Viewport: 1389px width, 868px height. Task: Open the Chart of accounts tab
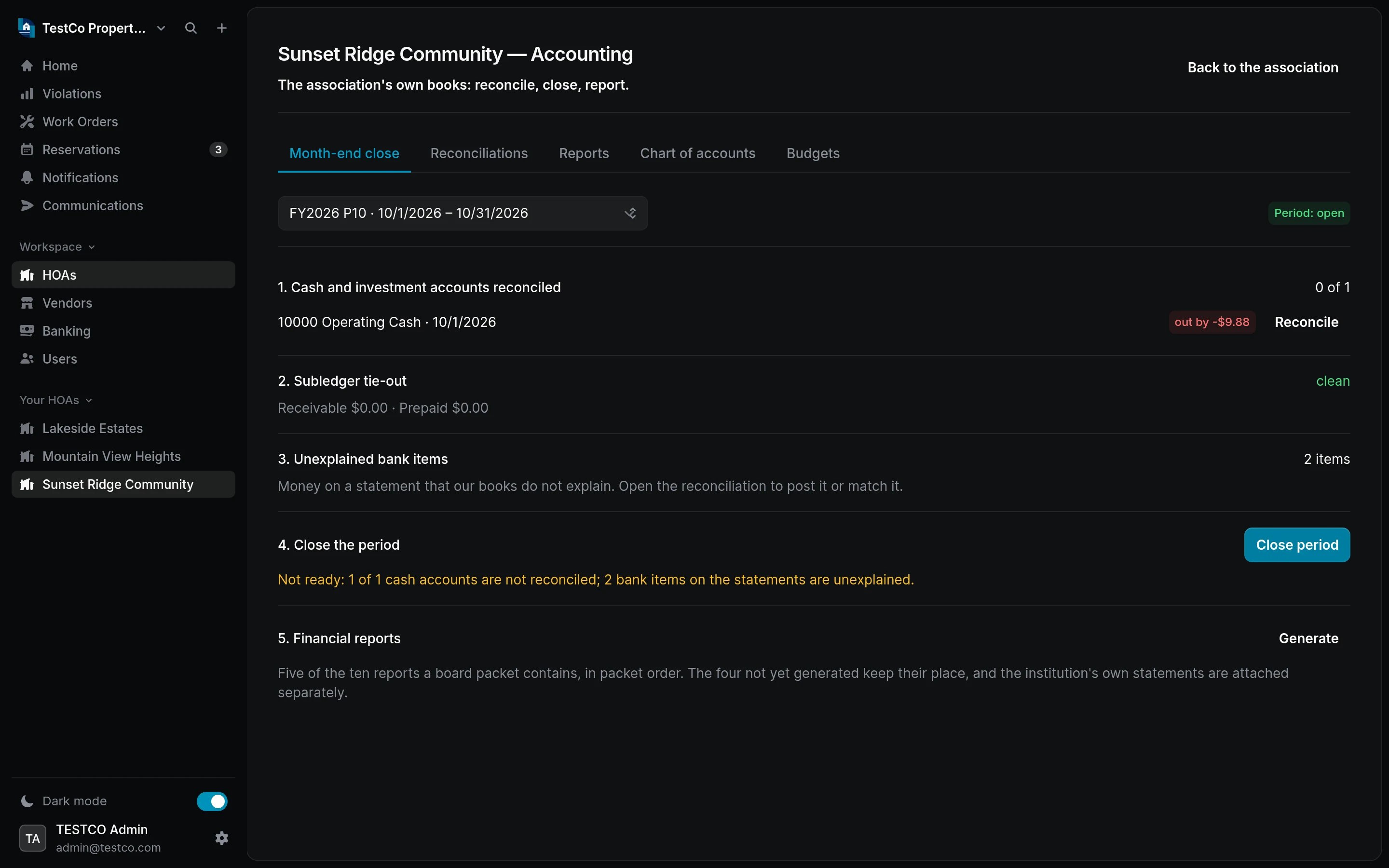point(697,153)
